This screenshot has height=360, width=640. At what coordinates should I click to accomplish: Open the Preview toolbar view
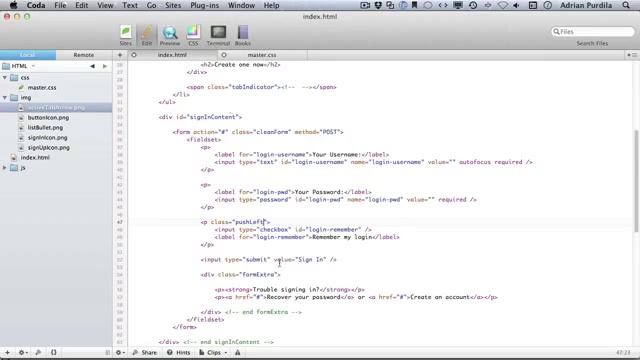pos(169,35)
